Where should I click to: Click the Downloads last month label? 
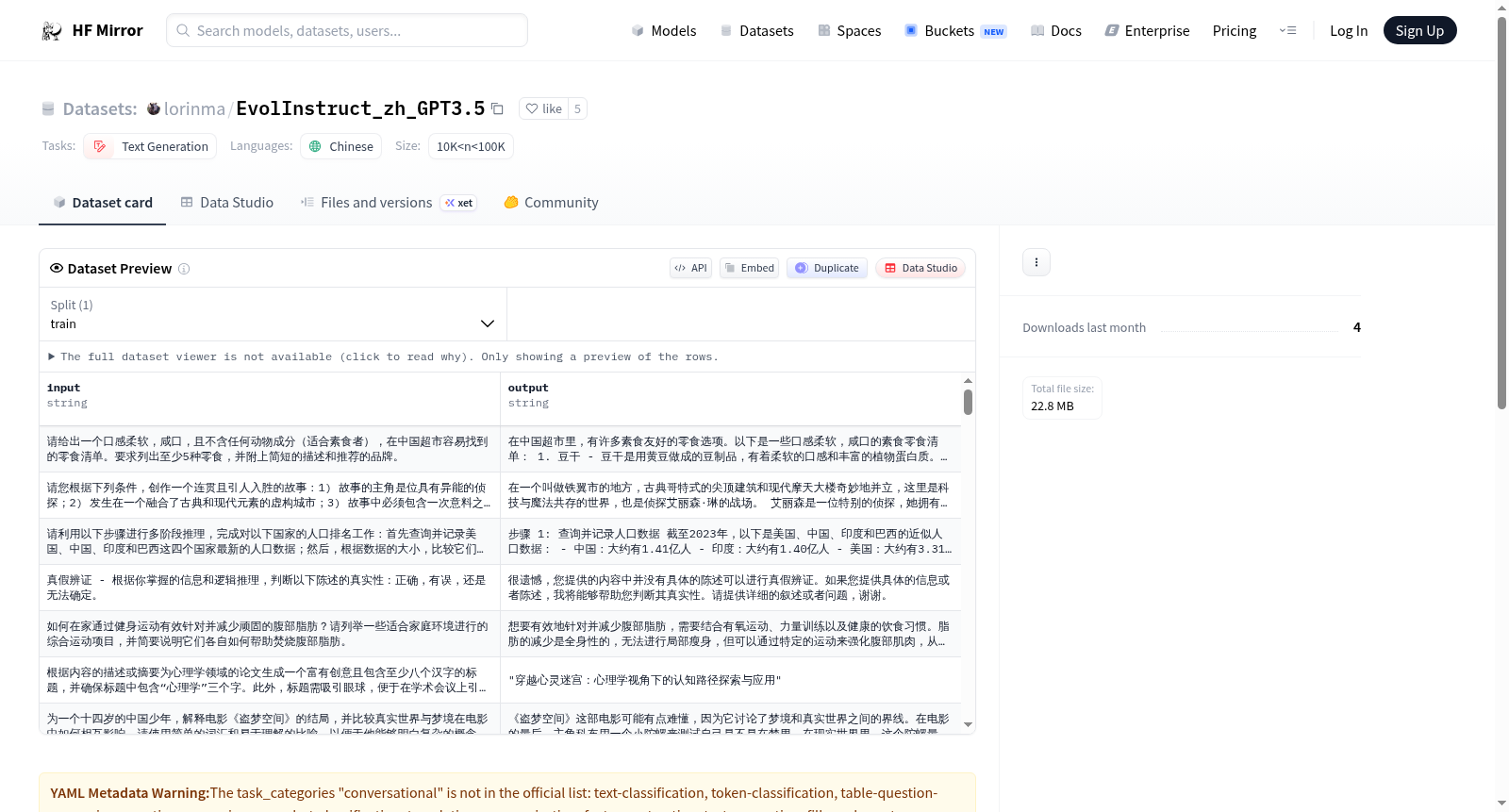click(1084, 327)
